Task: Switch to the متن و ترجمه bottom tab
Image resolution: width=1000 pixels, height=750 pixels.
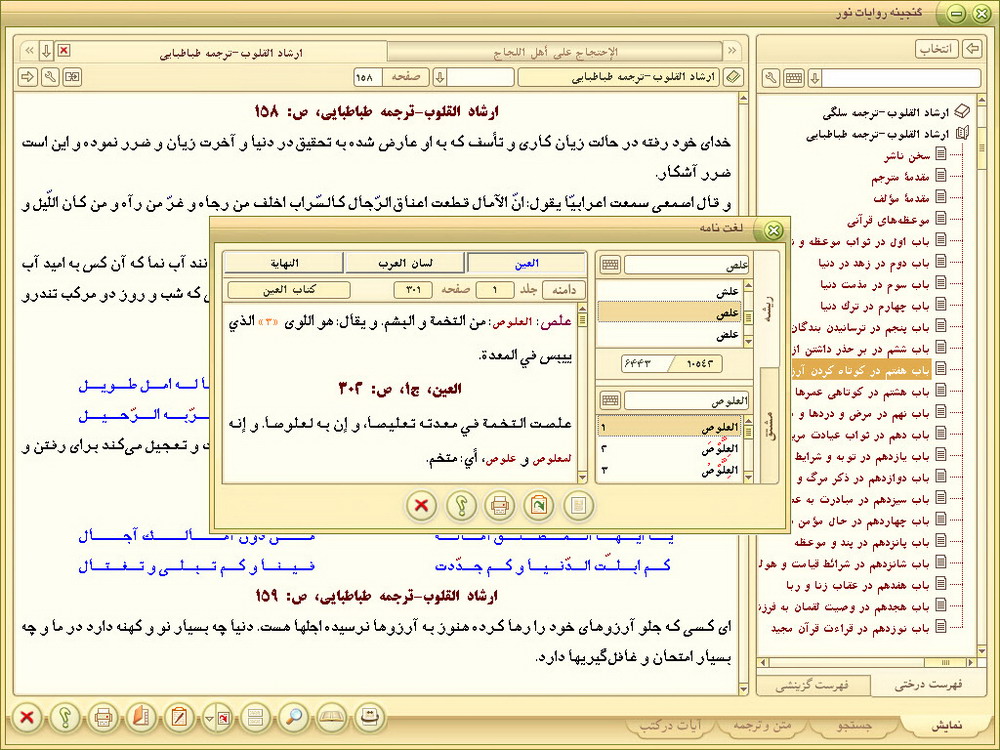Action: point(762,726)
